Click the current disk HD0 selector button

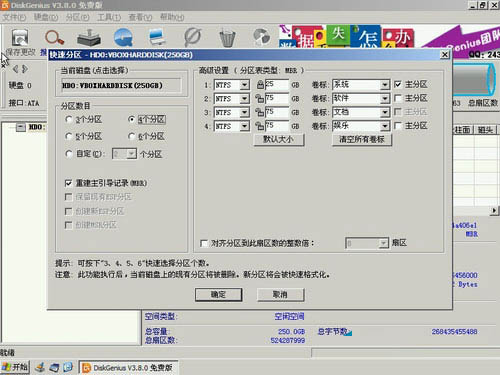pos(121,86)
